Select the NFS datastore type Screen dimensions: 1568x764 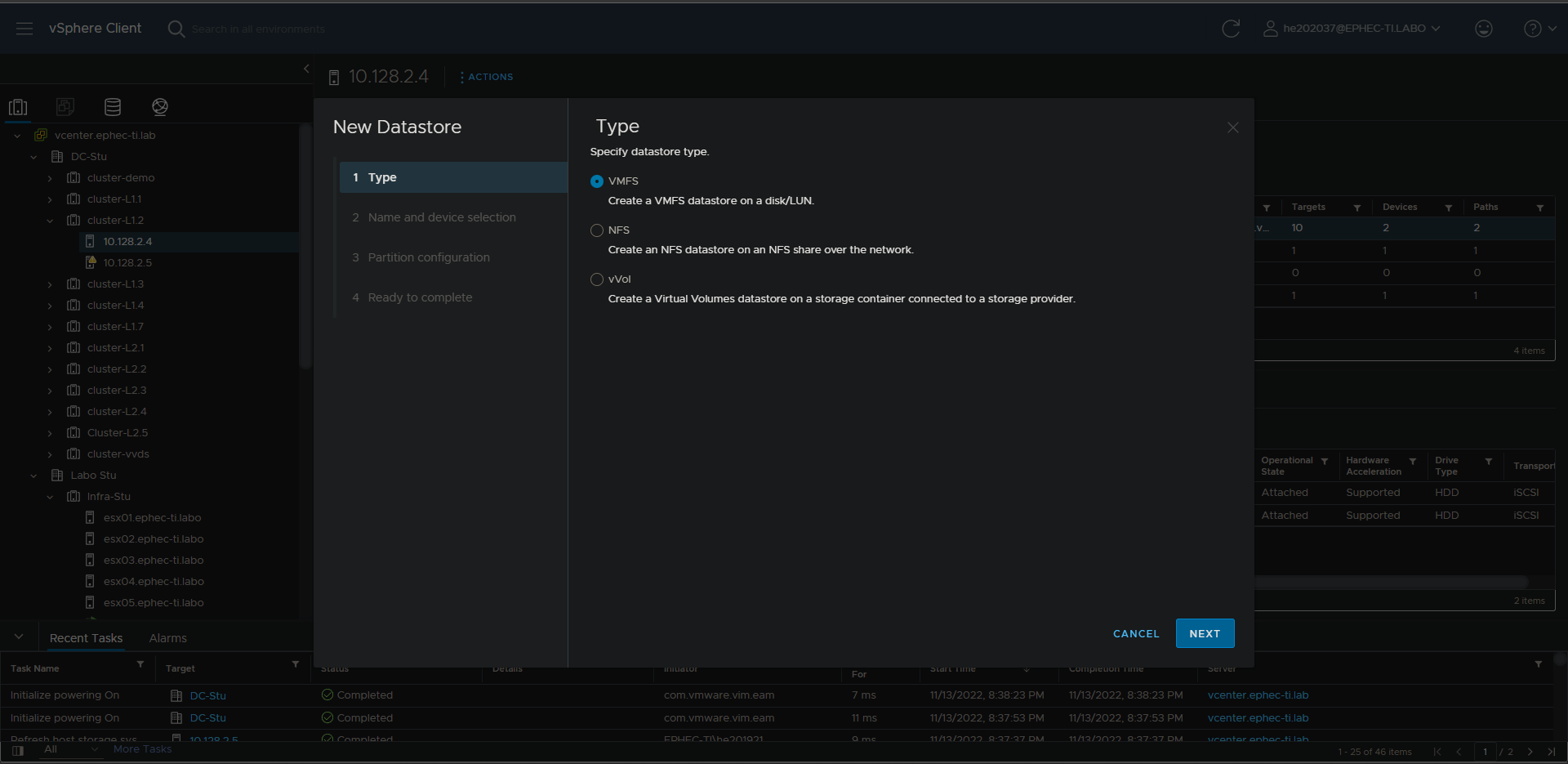click(x=597, y=230)
